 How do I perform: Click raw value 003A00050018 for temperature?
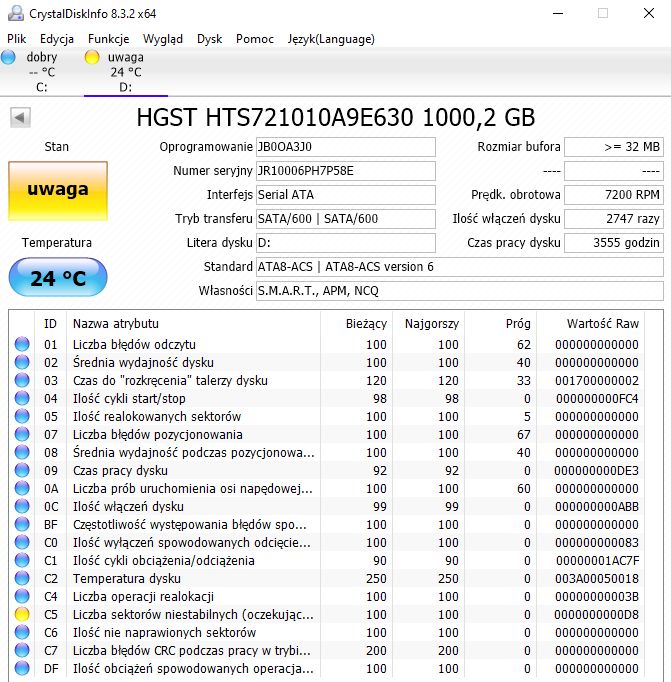tap(597, 578)
